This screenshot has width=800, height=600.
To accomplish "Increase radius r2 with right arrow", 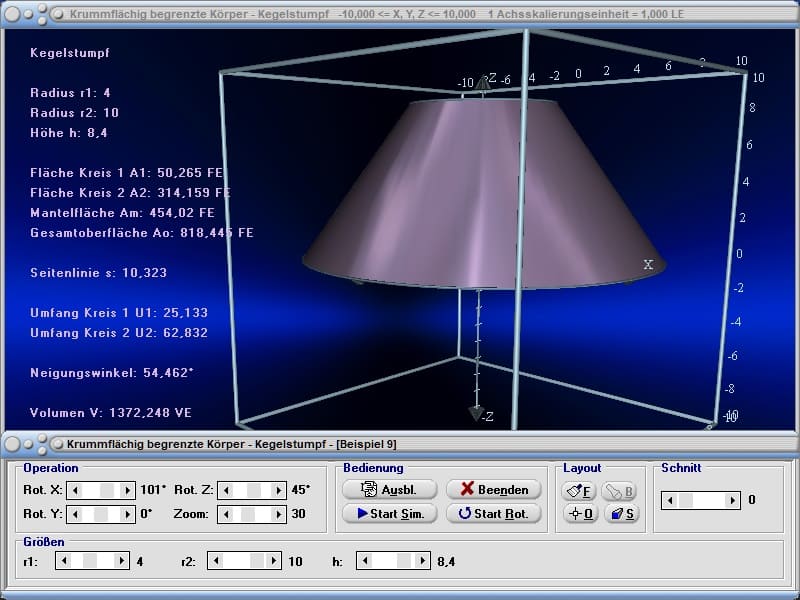I will [273, 561].
